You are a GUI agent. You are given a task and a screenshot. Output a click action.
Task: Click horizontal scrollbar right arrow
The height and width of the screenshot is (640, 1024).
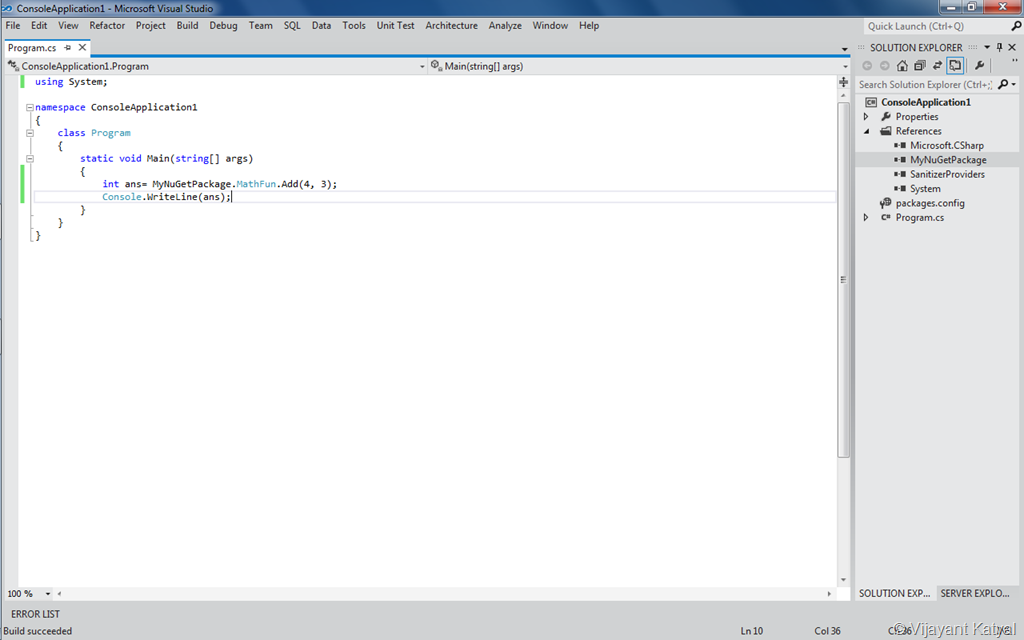click(x=829, y=594)
